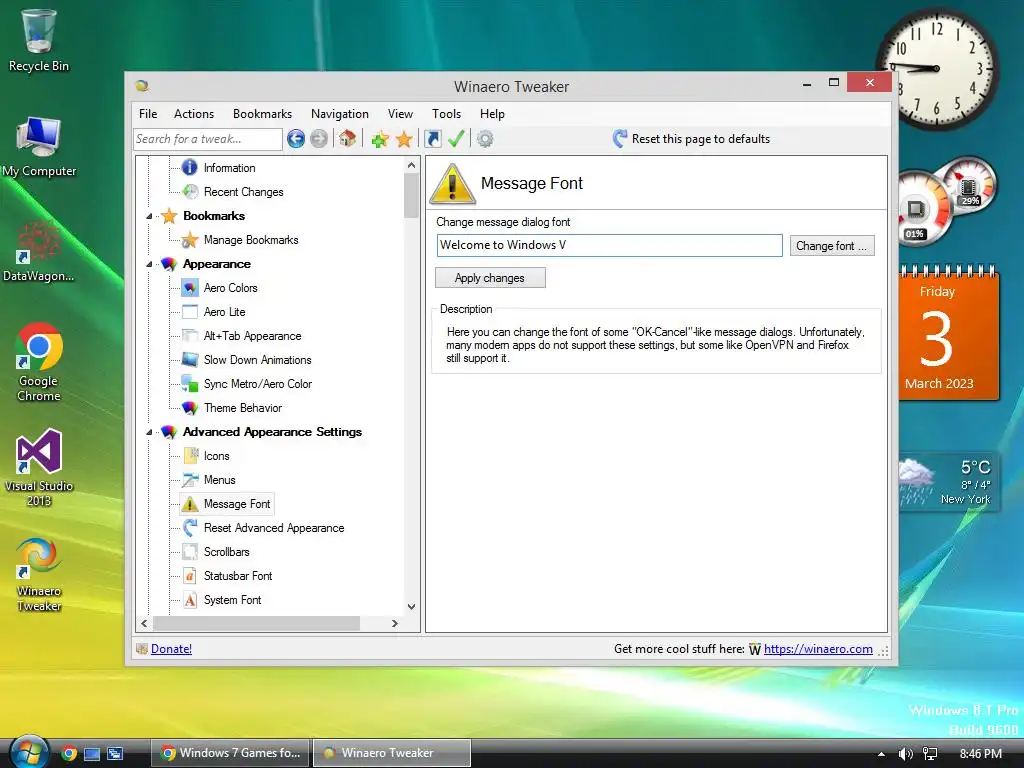Open the View menu
The width and height of the screenshot is (1024, 768).
tap(400, 114)
